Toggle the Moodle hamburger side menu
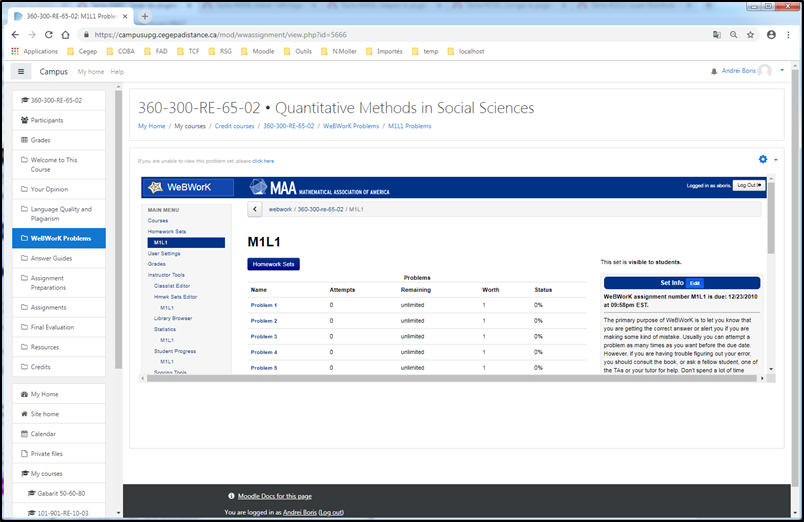 21,72
